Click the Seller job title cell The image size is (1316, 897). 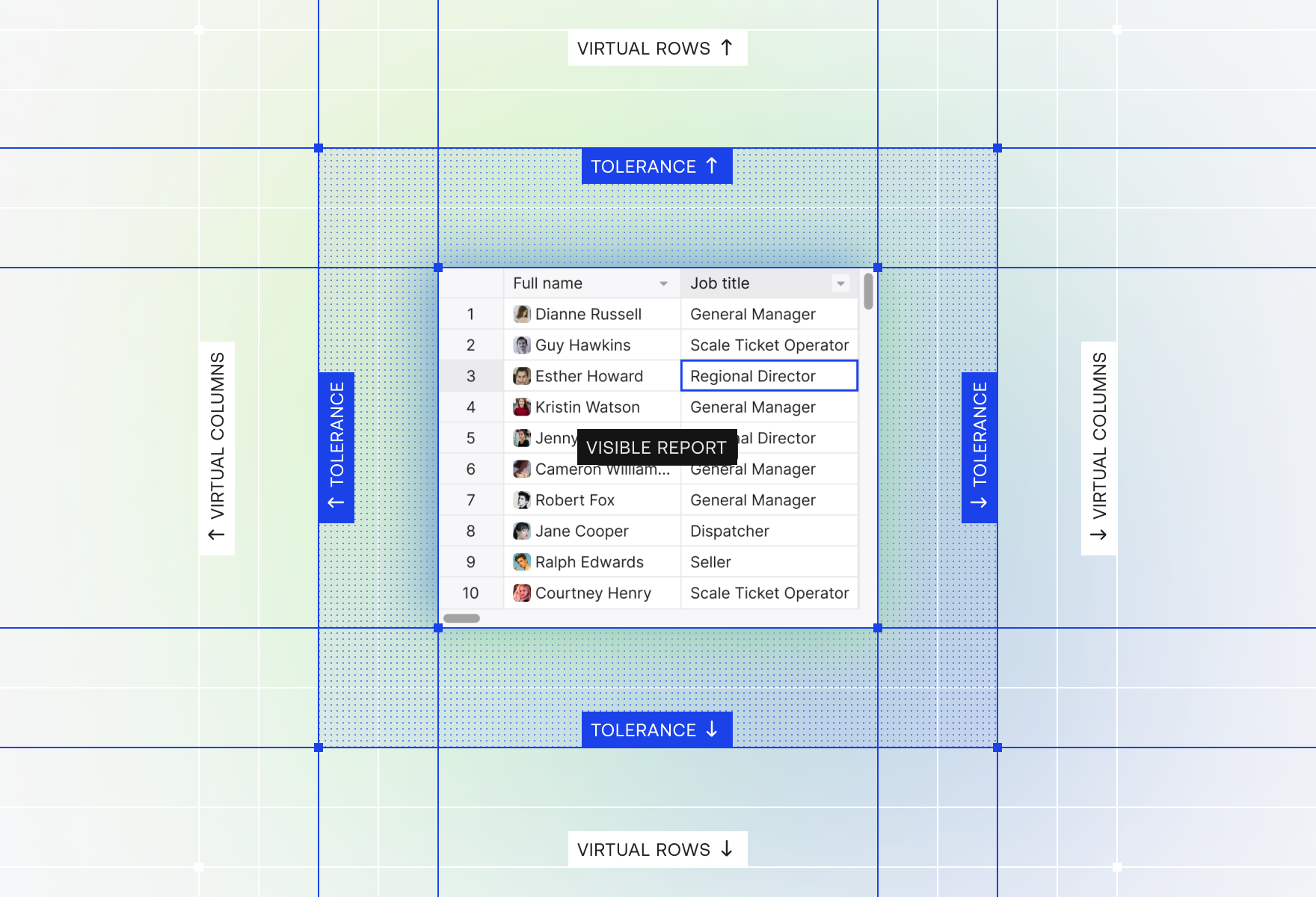click(x=769, y=562)
